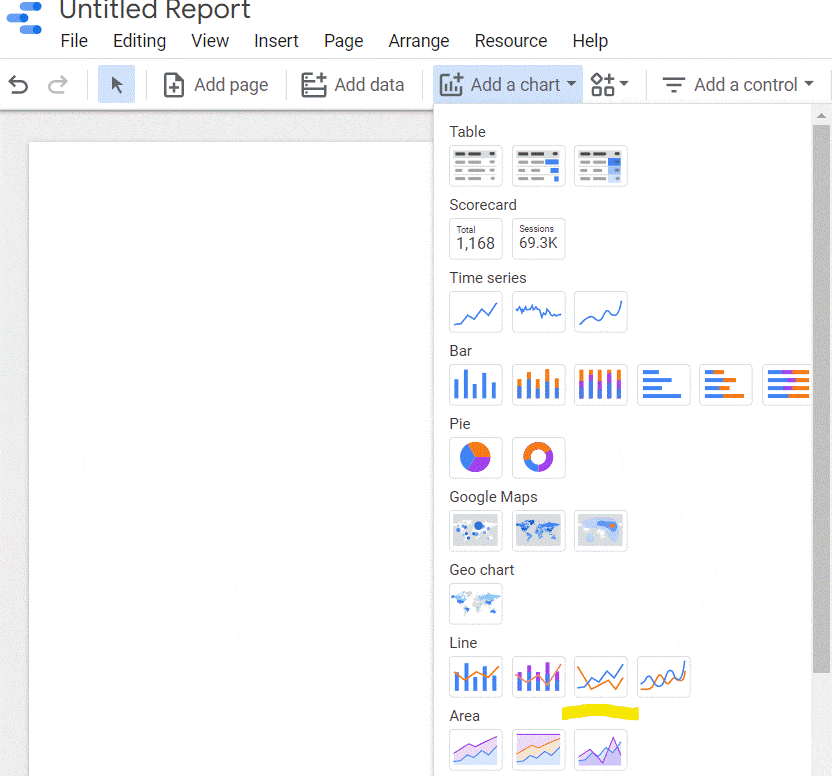832x776 pixels.
Task: Open the Add a chart dropdown
Action: tap(508, 84)
